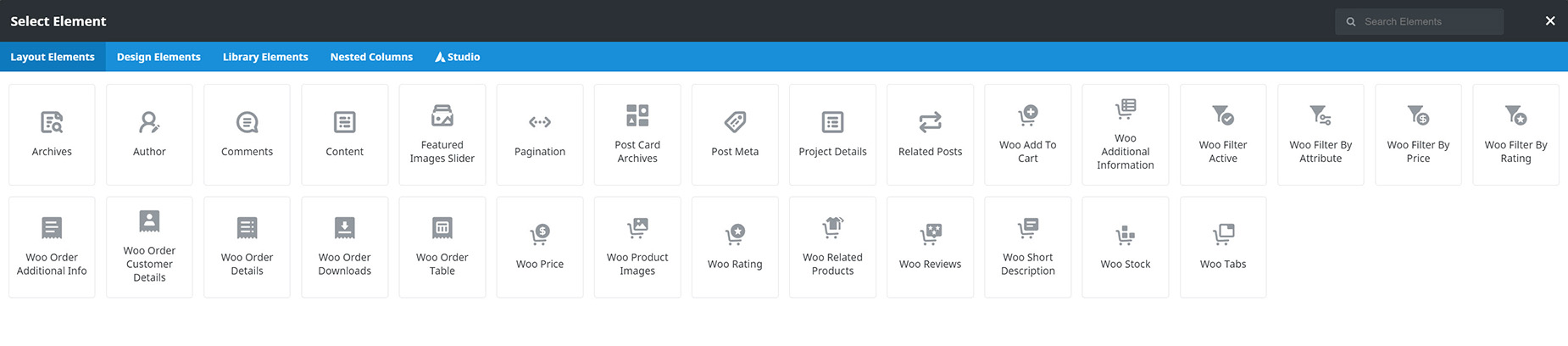Choose the Related Posts element

pyautogui.click(x=930, y=135)
